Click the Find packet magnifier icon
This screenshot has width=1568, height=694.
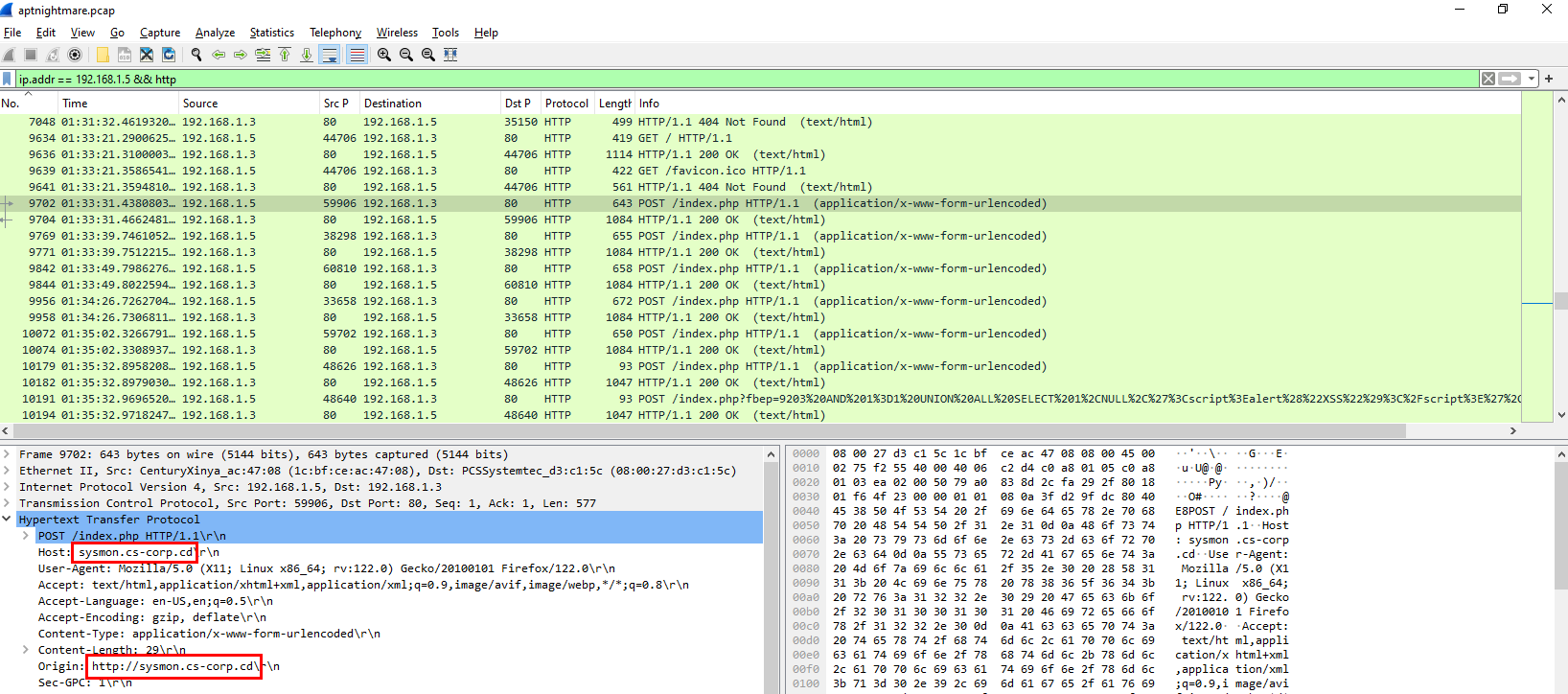click(196, 55)
